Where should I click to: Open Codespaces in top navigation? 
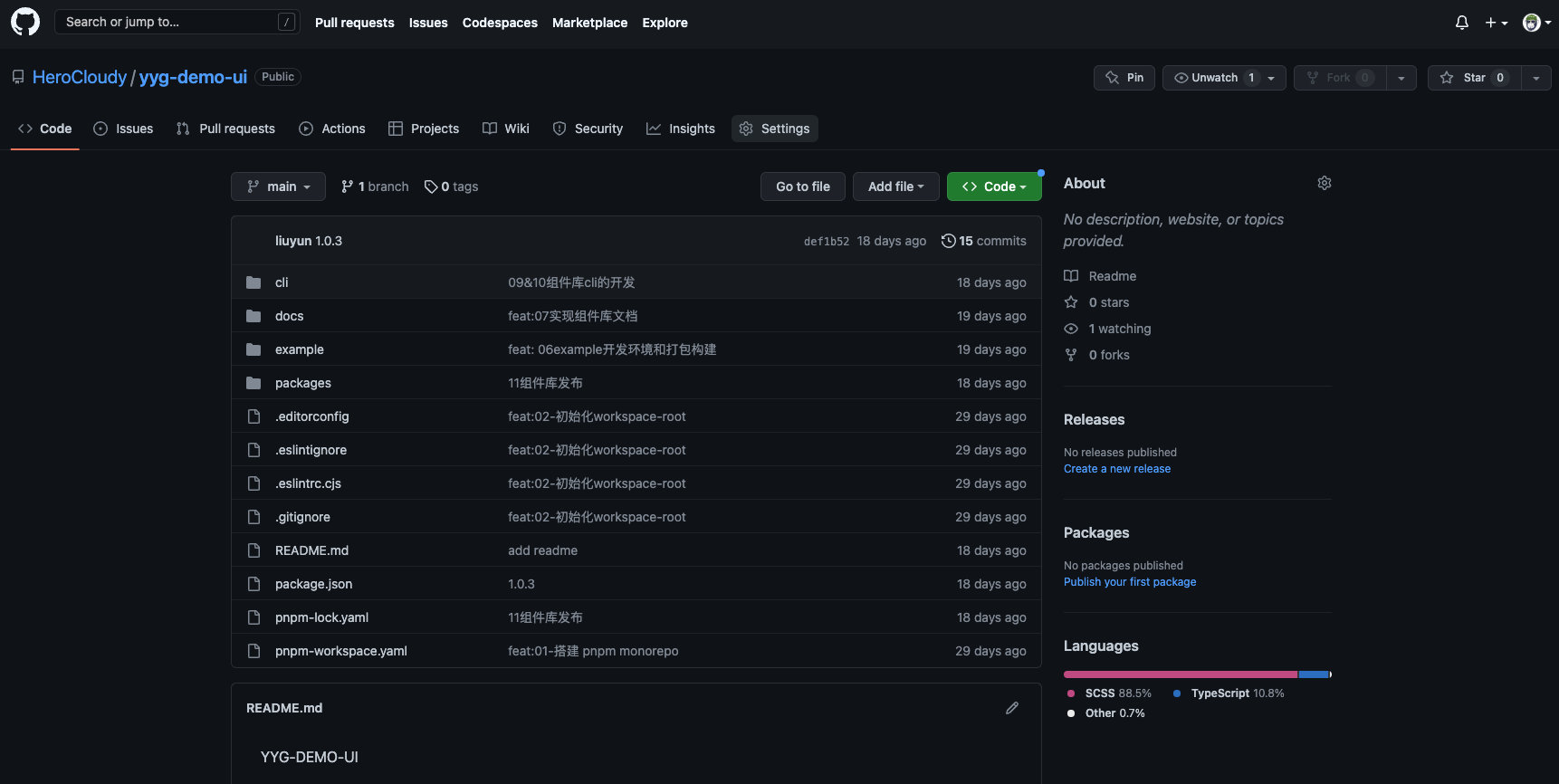tap(500, 23)
